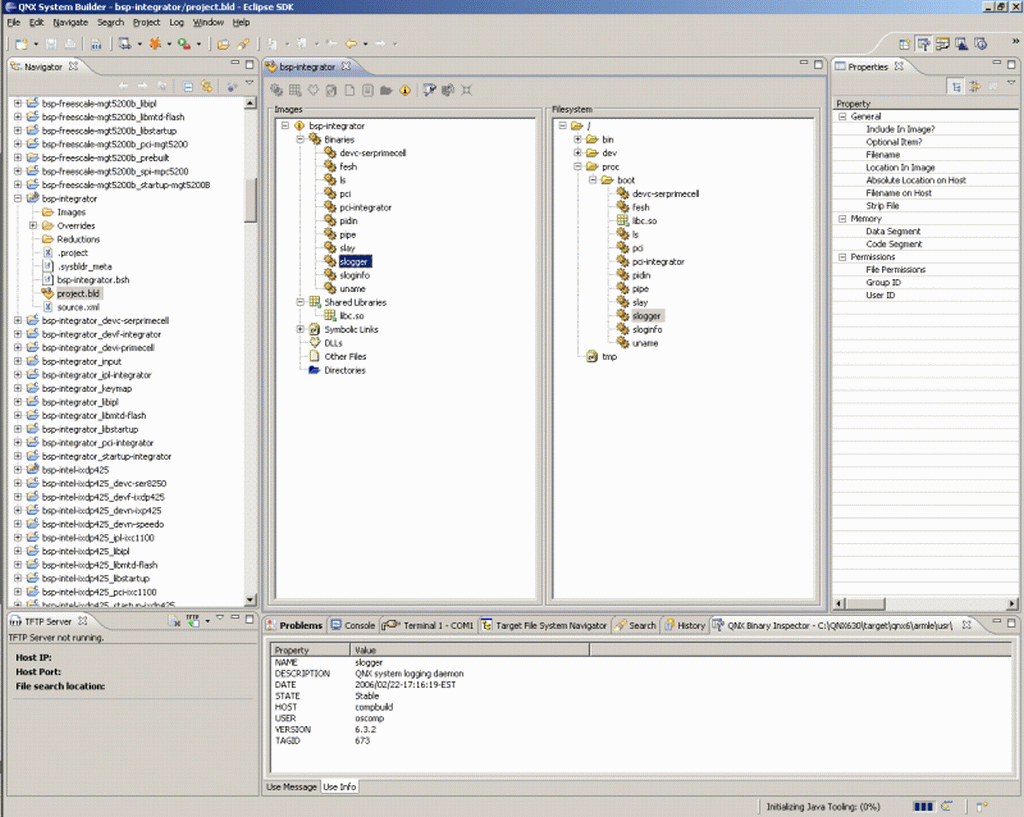The image size is (1024, 817).
Task: Click the Property column header in Binary Inspector
Action: pos(311,650)
